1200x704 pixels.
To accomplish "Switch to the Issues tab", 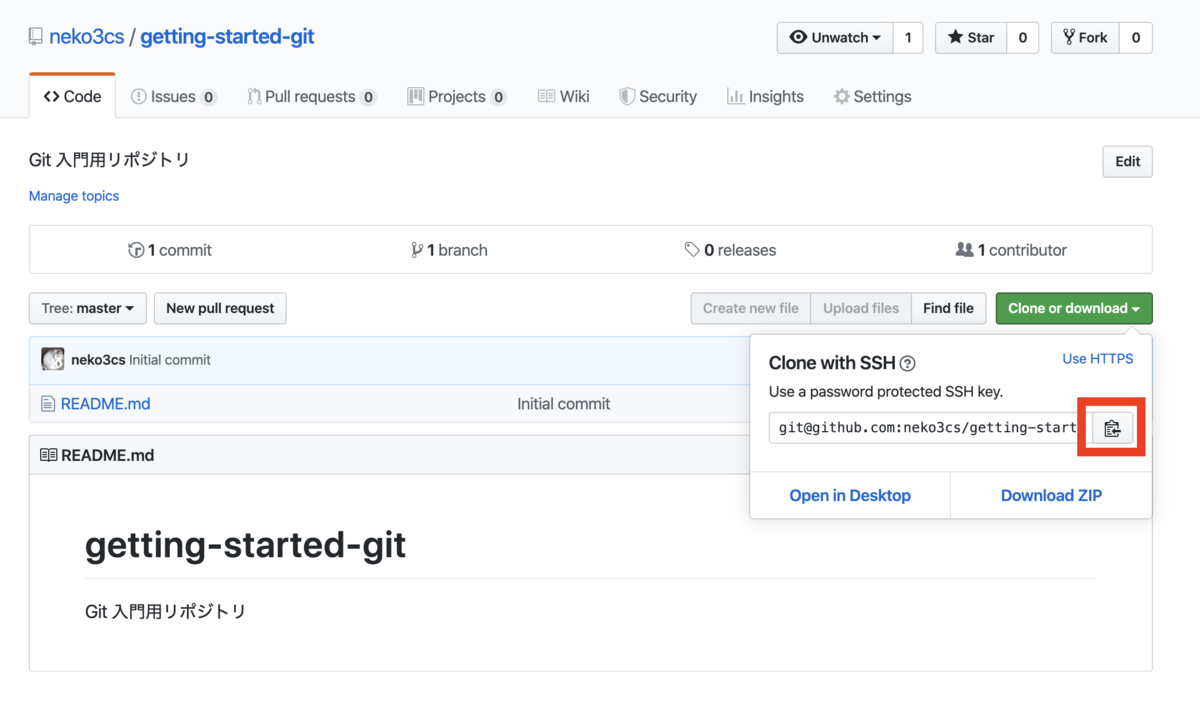I will coord(174,96).
